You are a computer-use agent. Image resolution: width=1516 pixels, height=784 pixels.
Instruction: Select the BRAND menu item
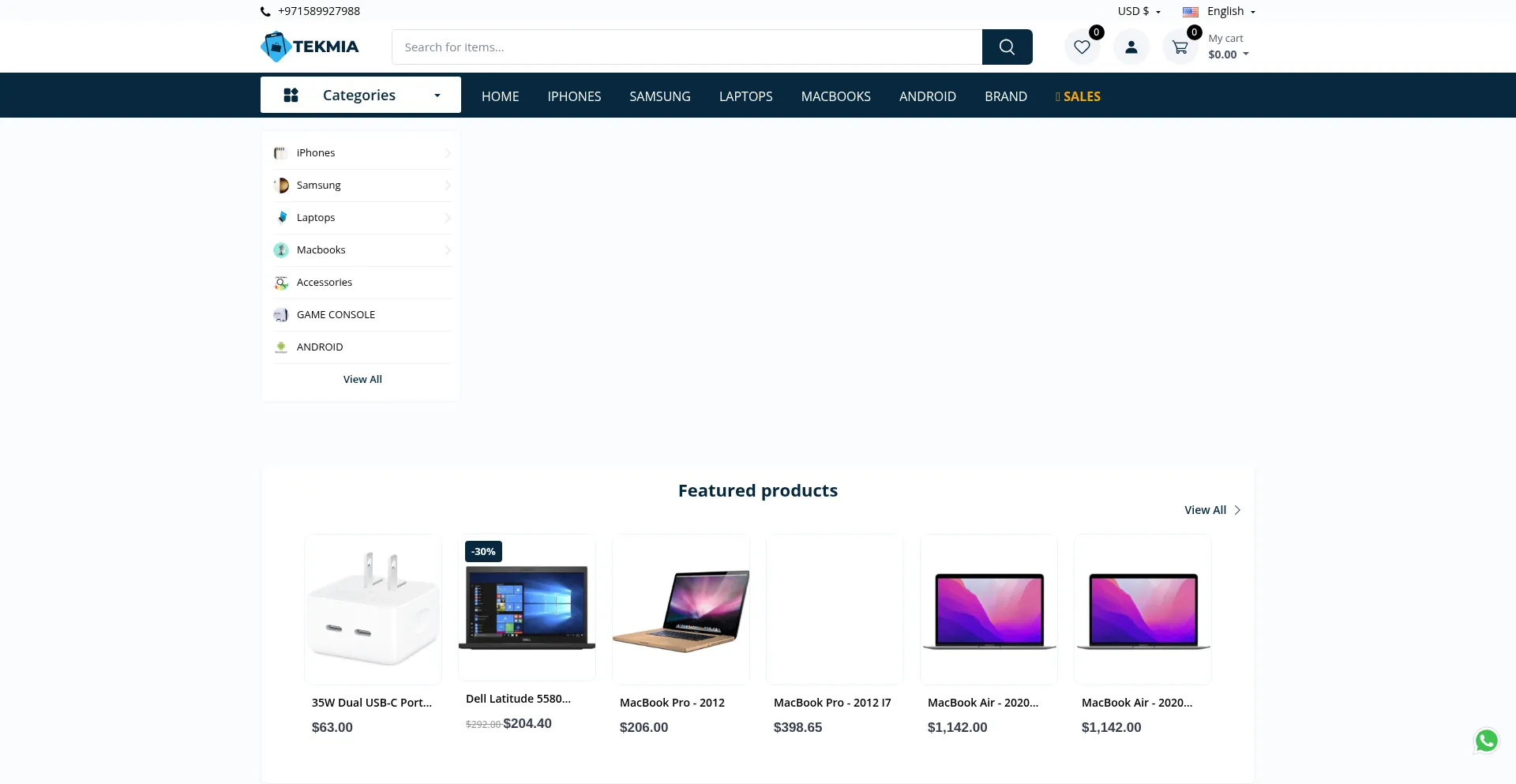point(1006,96)
